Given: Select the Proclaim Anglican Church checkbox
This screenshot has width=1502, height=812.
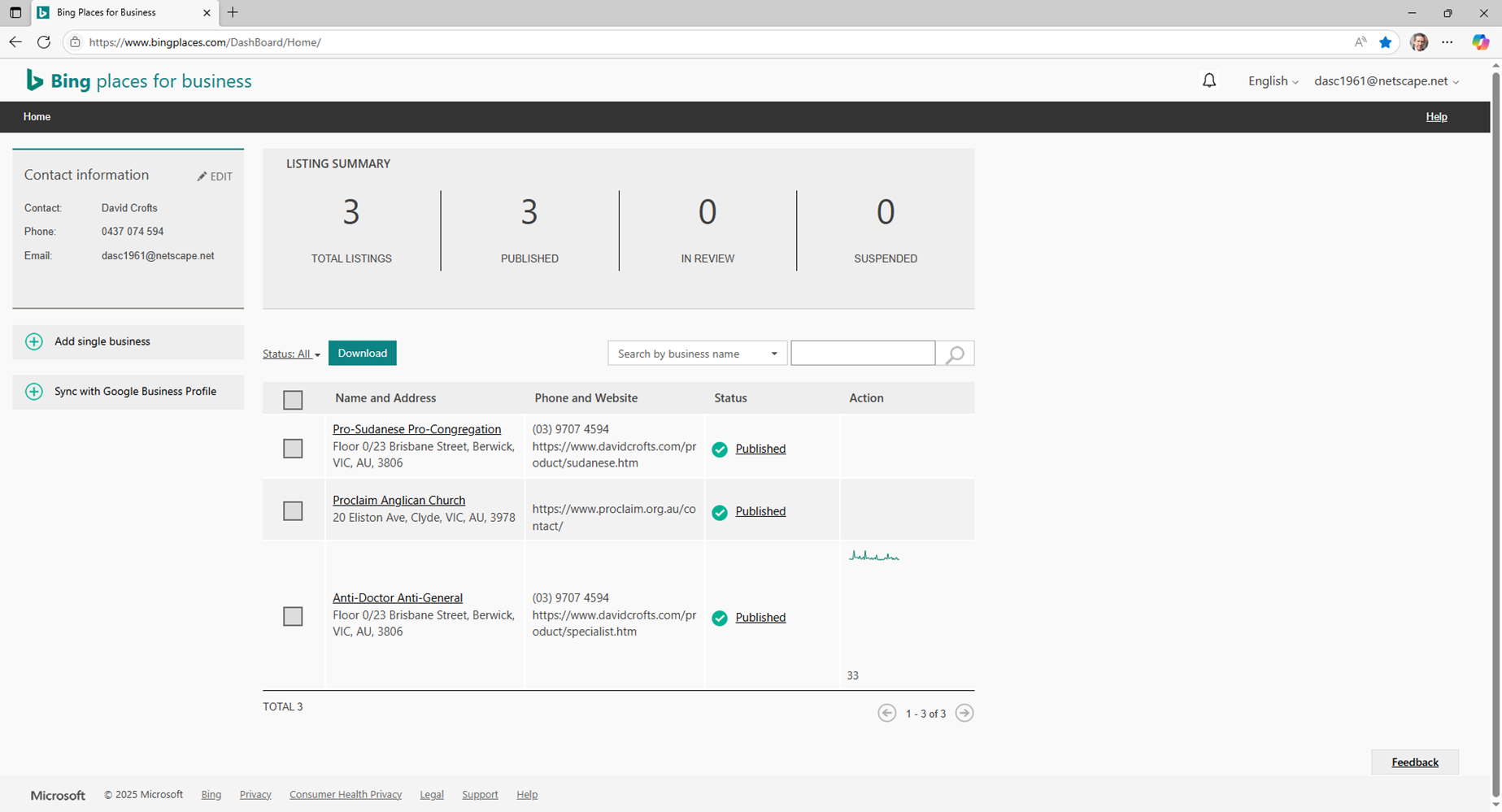Looking at the screenshot, I should click(x=293, y=510).
